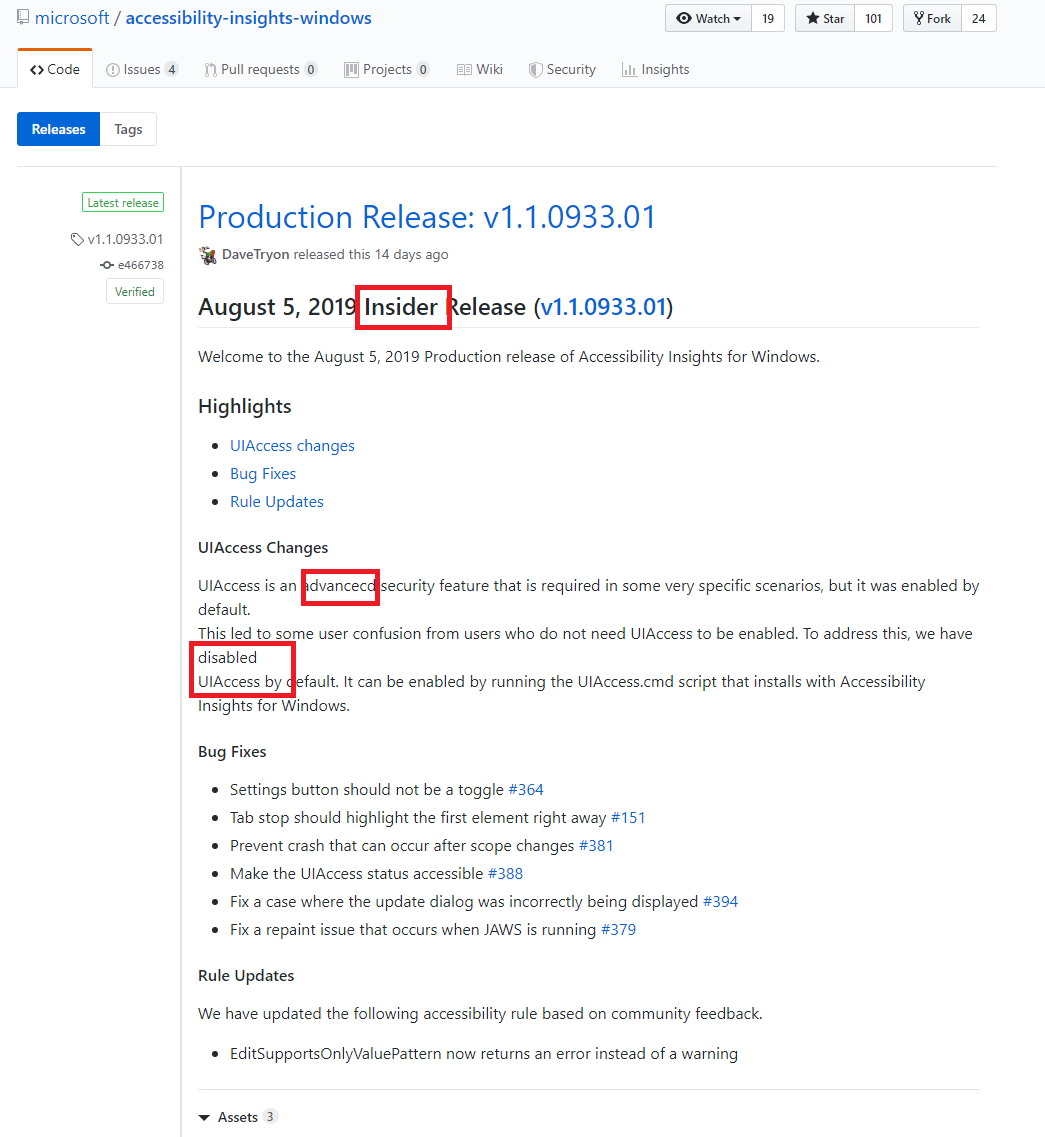This screenshot has width=1045, height=1137.
Task: Switch to the Tags view
Action: point(128,129)
